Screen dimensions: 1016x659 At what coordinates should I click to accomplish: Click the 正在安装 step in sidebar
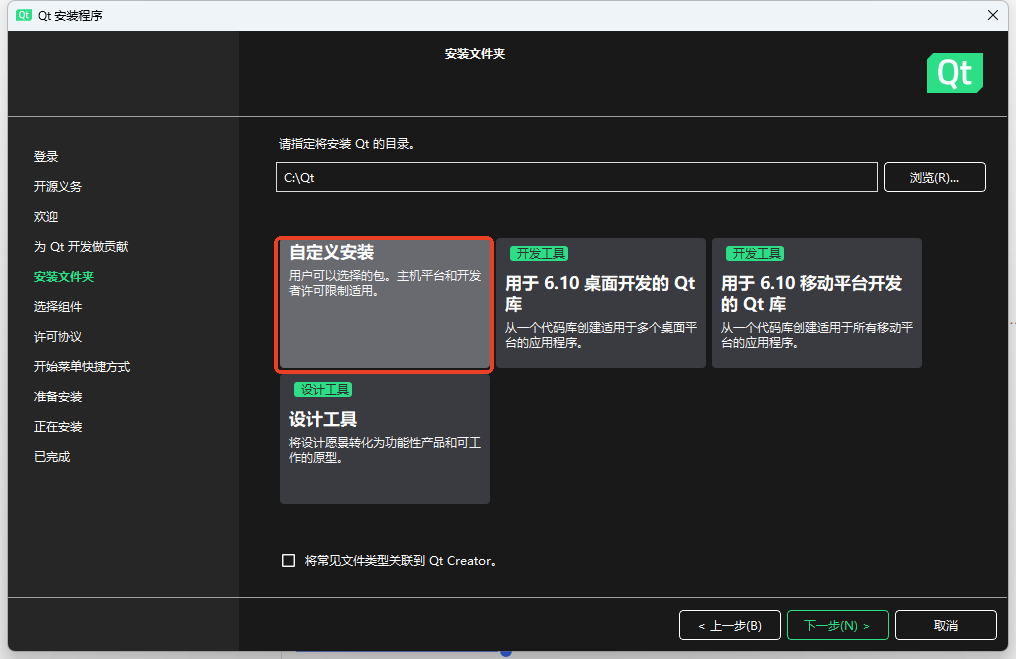(x=58, y=426)
